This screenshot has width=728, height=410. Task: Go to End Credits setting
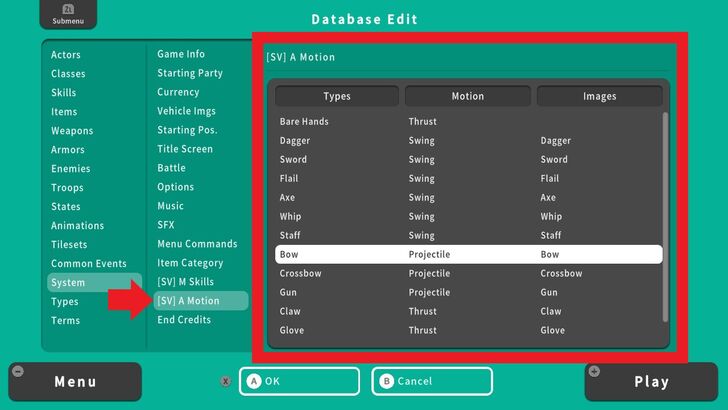point(184,320)
